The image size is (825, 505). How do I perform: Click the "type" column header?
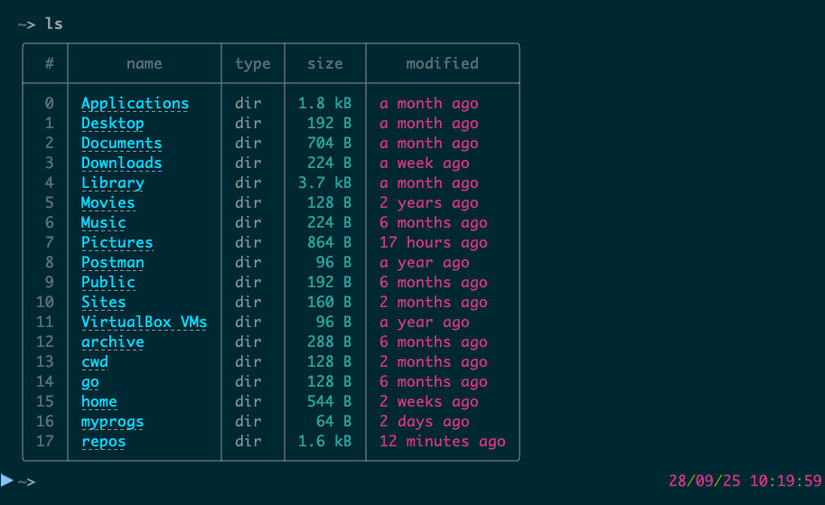coord(253,63)
